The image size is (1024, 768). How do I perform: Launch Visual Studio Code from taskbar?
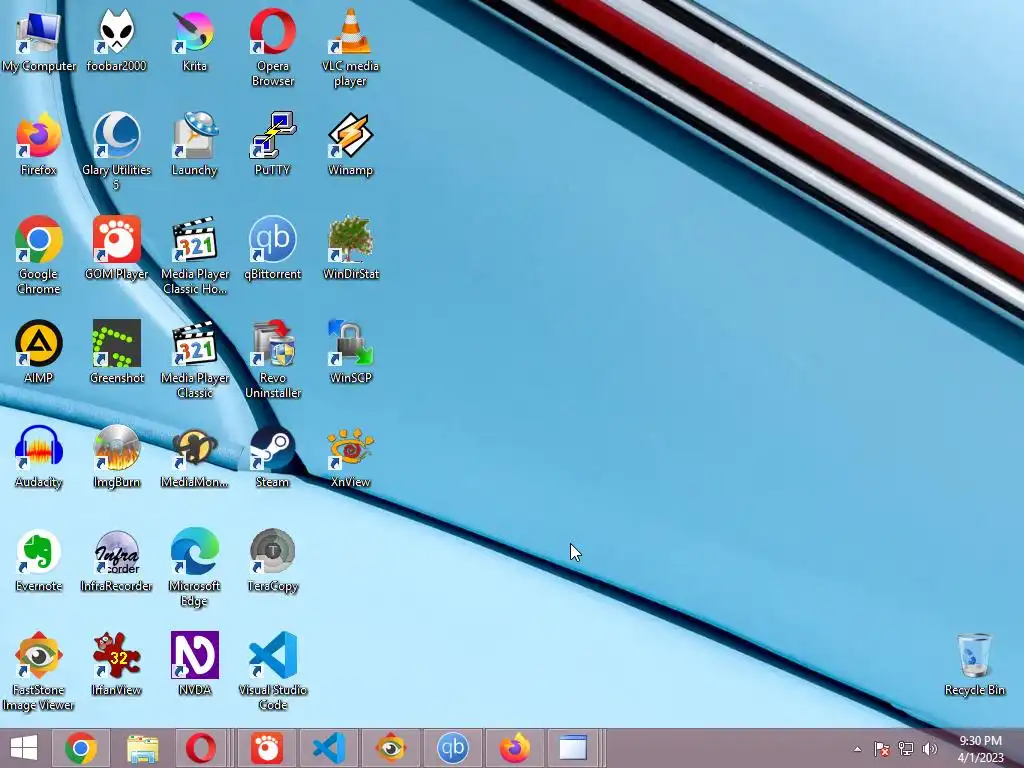(328, 748)
